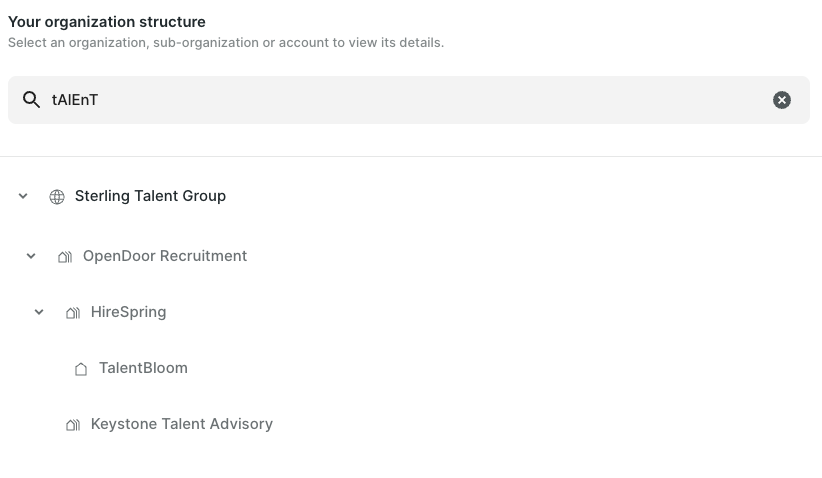Click the "Your organization structure" heading
Viewport: 822px width, 478px height.
tap(107, 22)
